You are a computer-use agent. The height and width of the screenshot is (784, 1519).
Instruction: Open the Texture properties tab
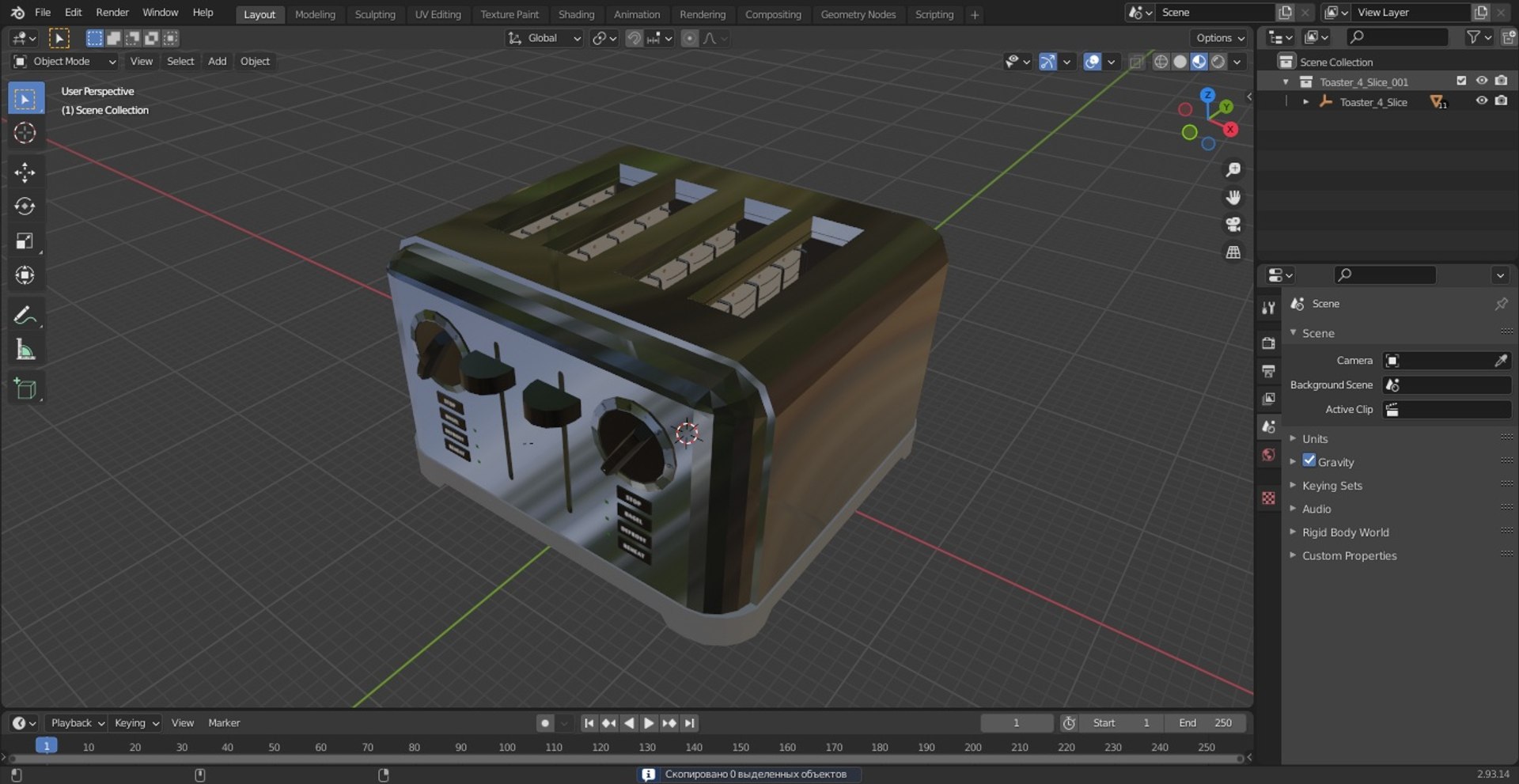coord(1269,498)
